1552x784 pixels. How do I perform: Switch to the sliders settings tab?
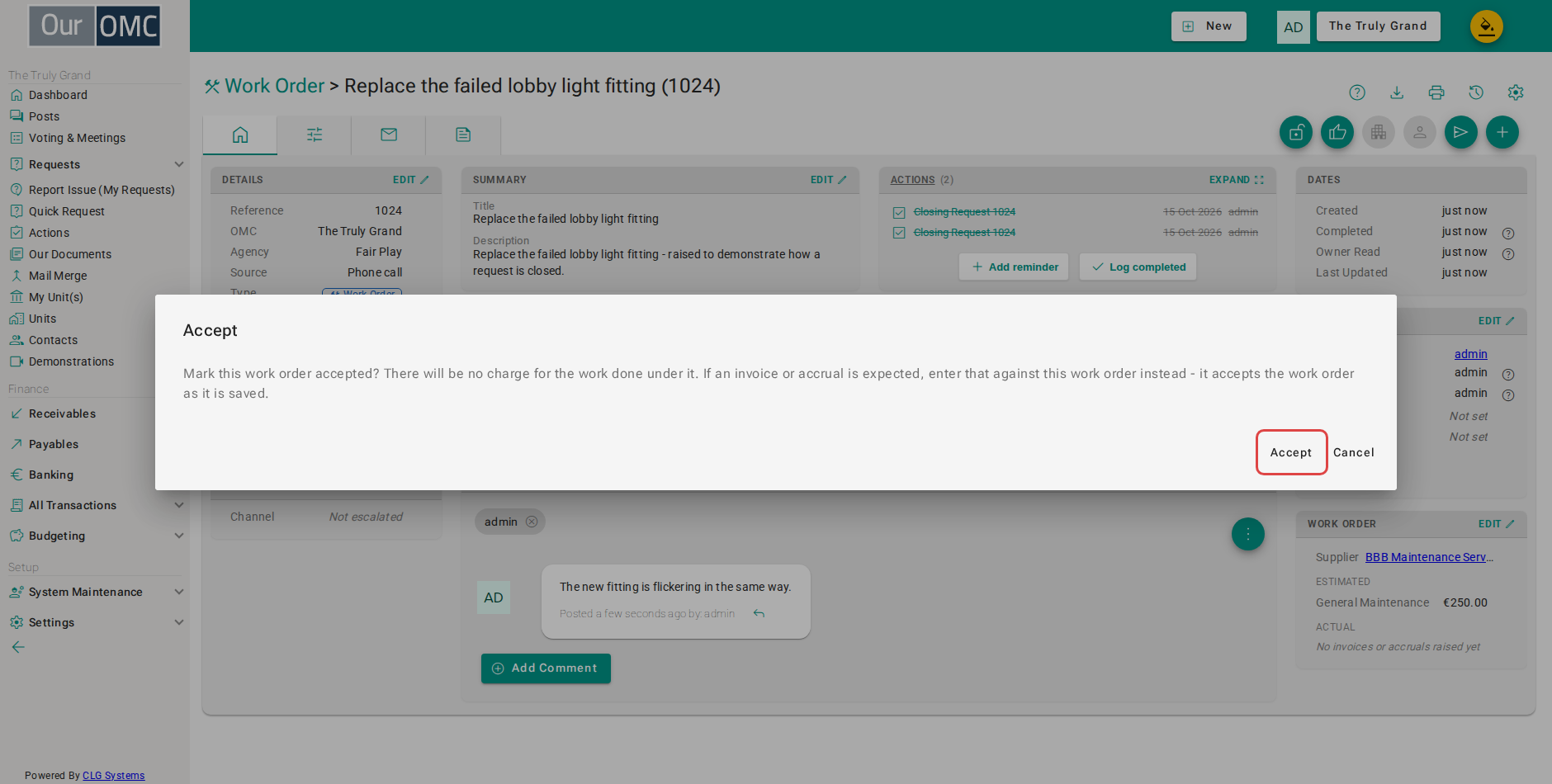point(315,135)
